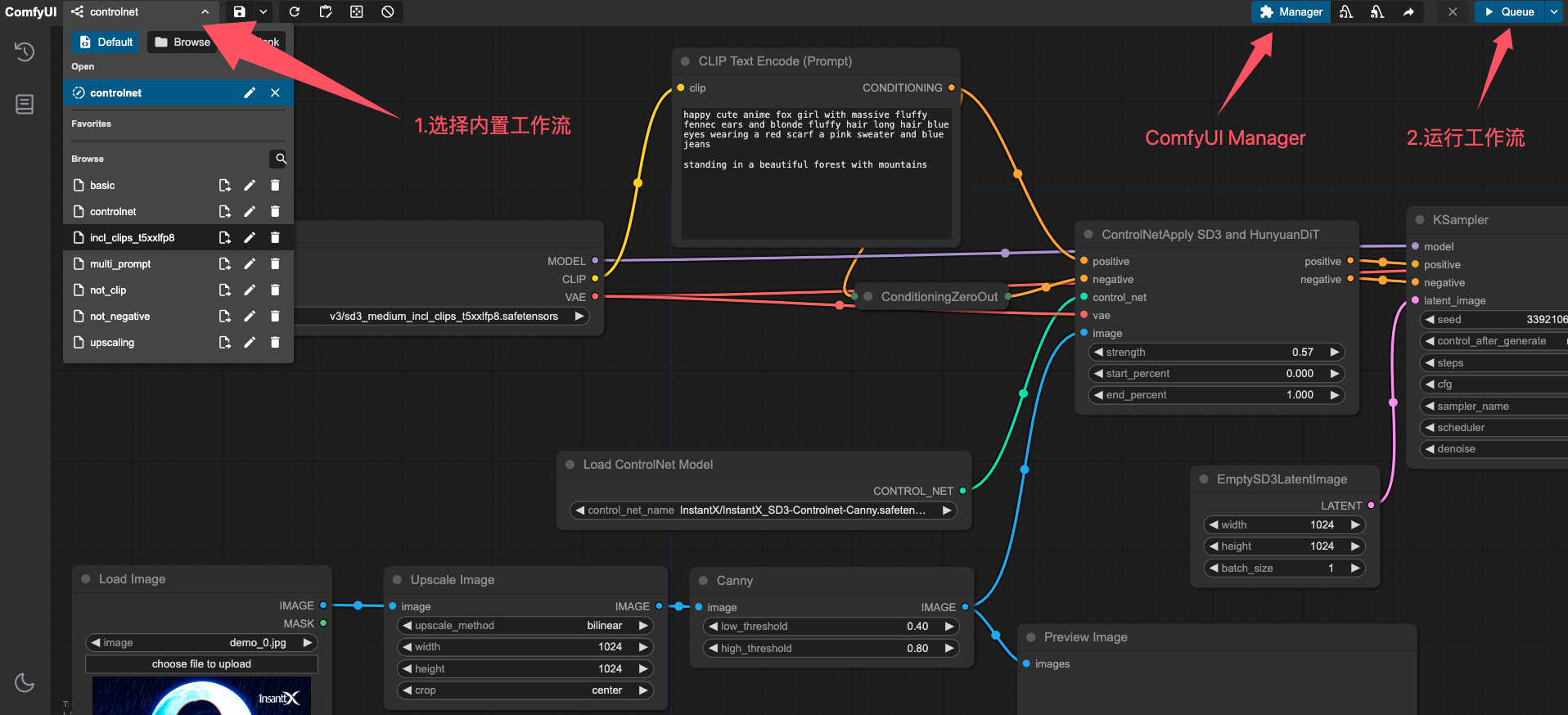The width and height of the screenshot is (1568, 715).
Task: Open the ComfyUI Manager button
Action: [1291, 11]
